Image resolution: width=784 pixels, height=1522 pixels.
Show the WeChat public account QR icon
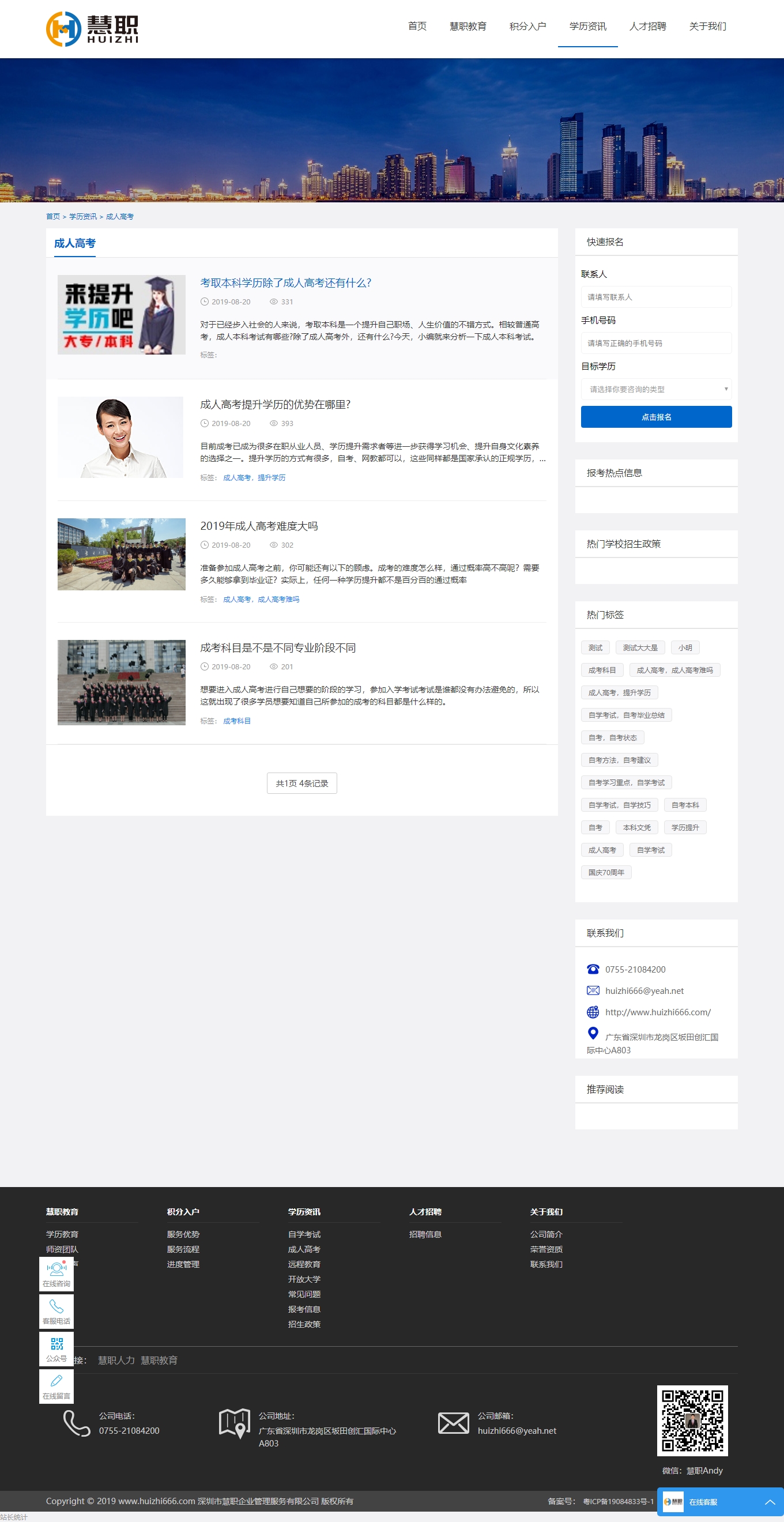click(56, 1348)
